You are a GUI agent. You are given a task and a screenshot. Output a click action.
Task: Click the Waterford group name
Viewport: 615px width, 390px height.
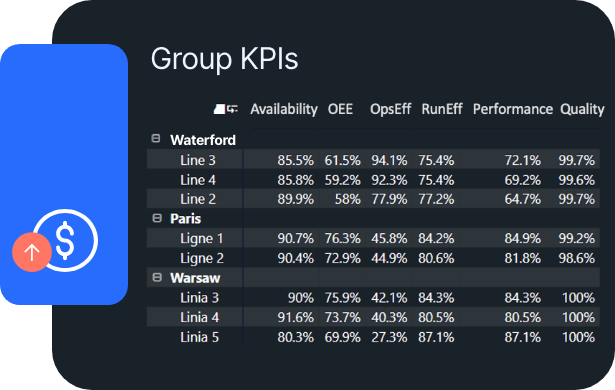(203, 140)
